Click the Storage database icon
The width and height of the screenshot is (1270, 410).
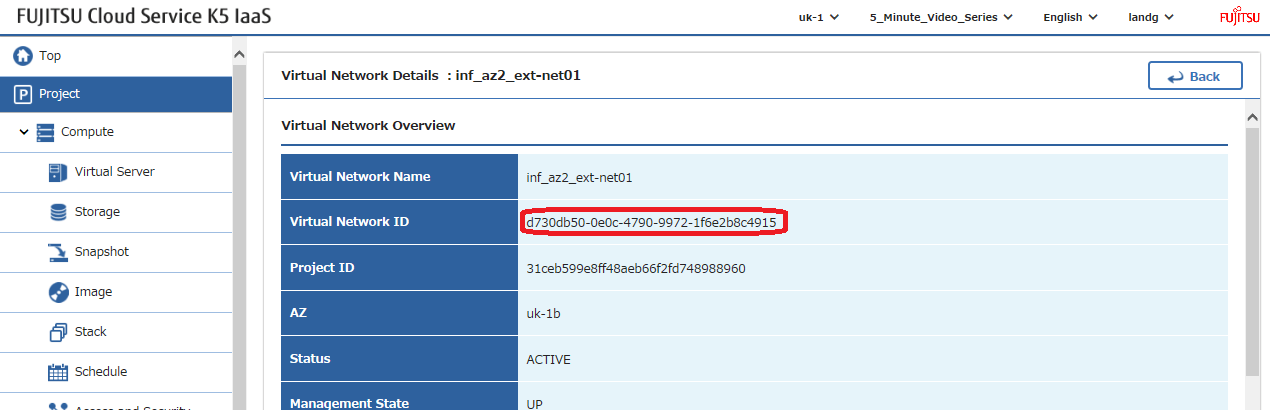(x=58, y=212)
